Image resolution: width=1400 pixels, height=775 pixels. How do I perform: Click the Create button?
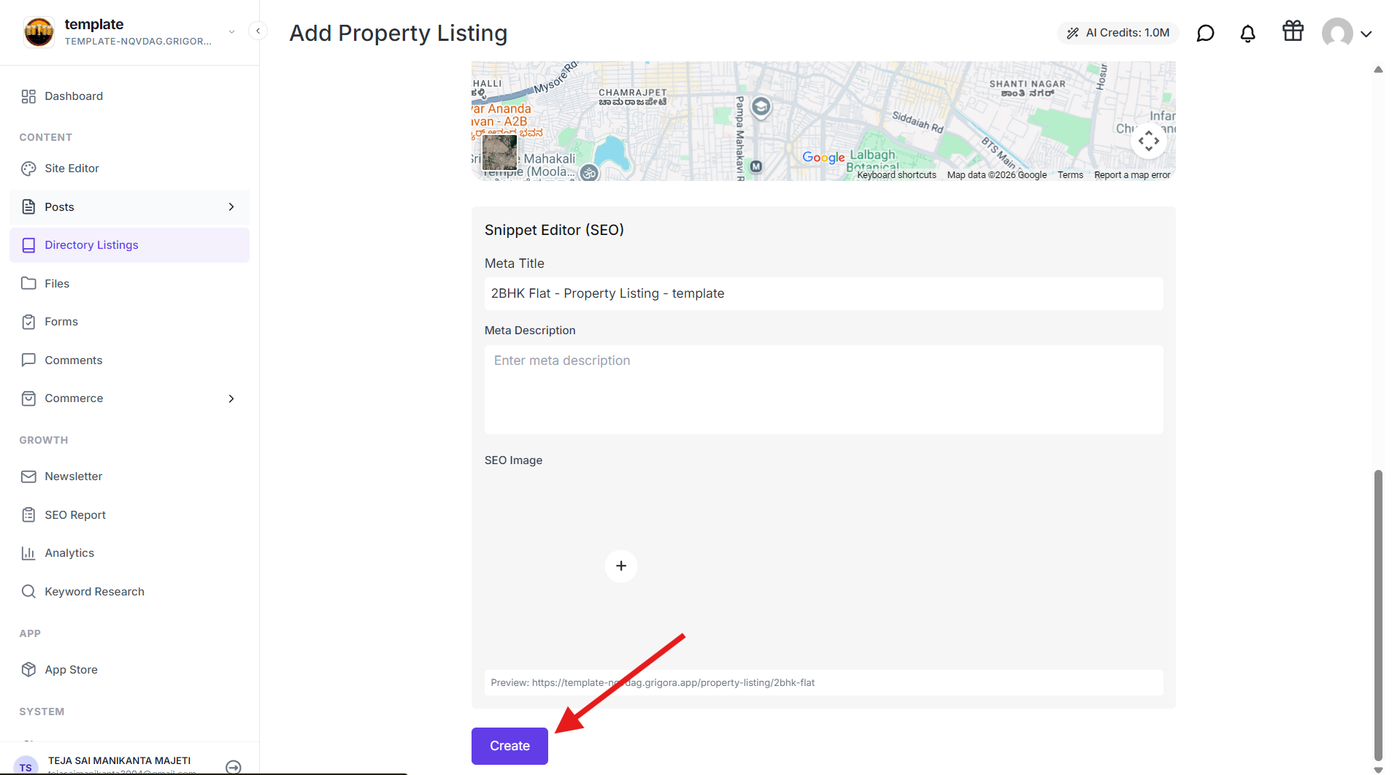[x=510, y=746]
